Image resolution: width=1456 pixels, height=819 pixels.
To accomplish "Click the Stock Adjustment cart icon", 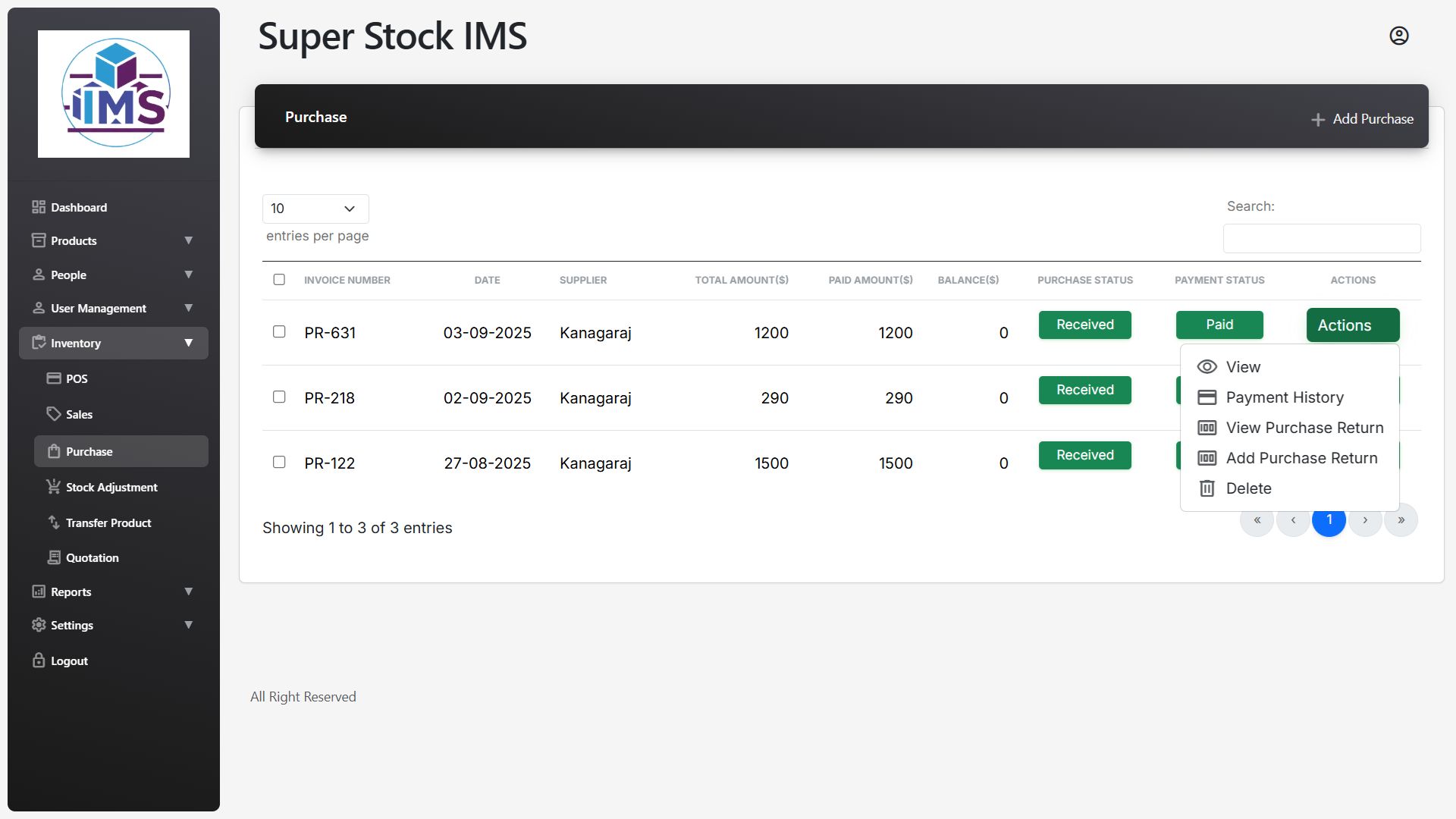I will pyautogui.click(x=54, y=487).
